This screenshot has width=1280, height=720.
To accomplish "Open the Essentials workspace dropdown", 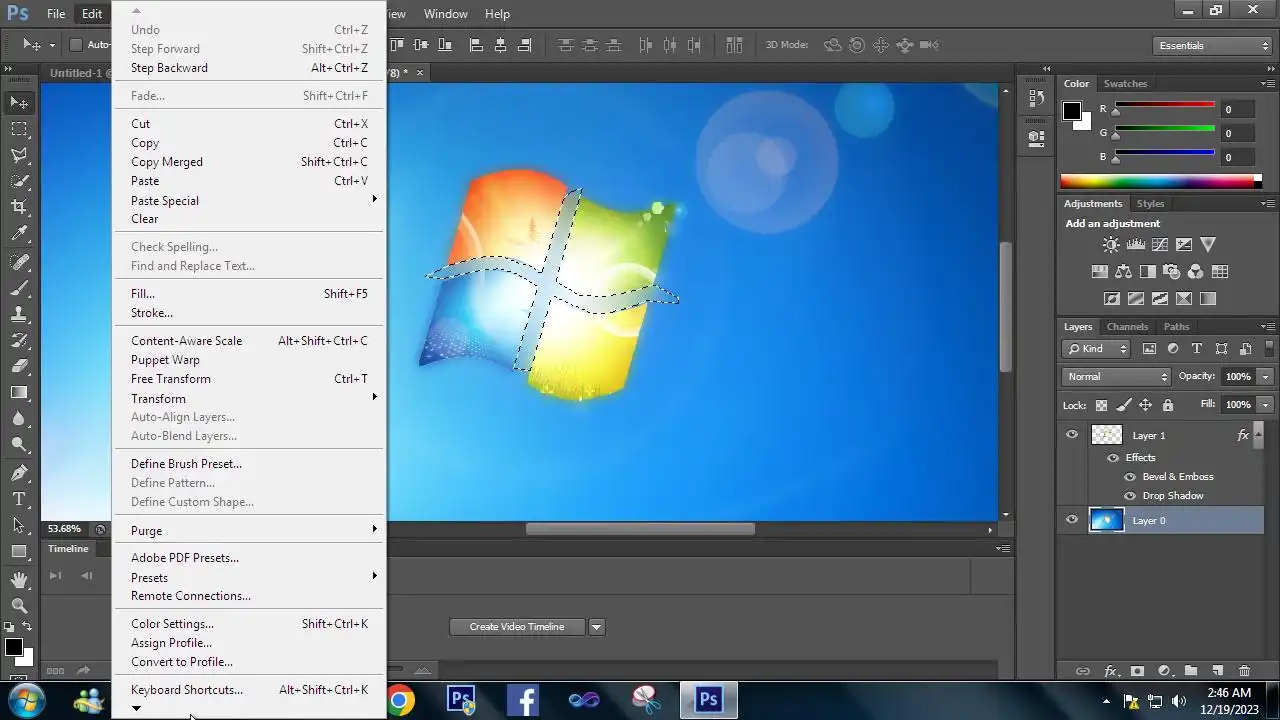I will (x=1210, y=45).
